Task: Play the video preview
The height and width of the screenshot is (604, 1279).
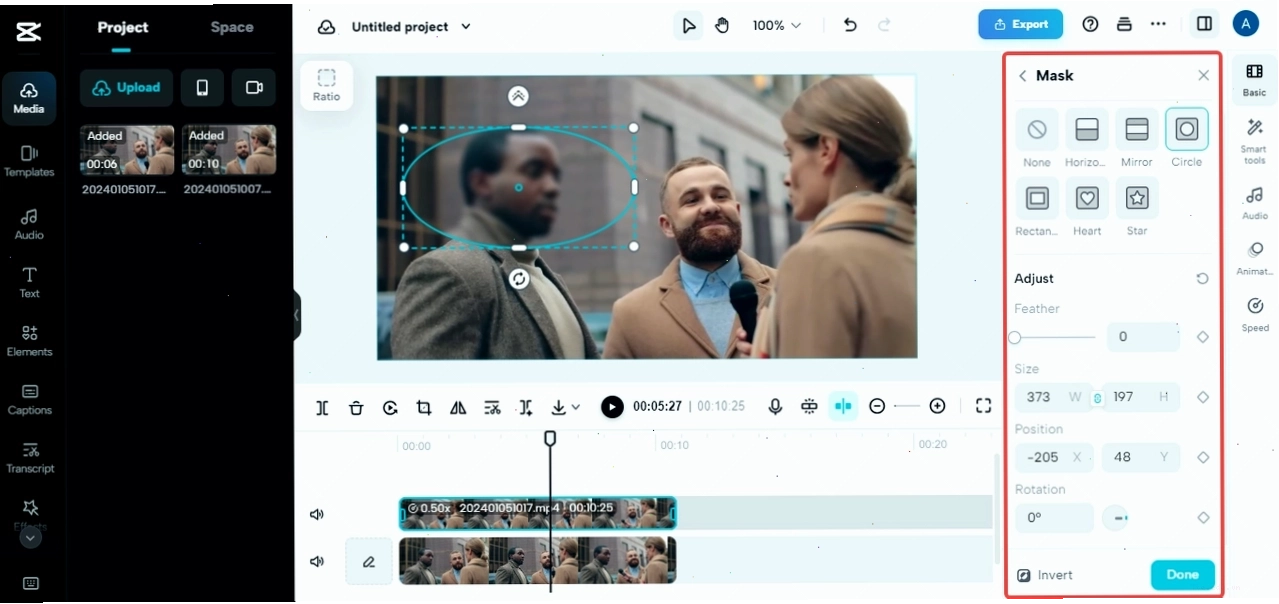Action: point(612,406)
